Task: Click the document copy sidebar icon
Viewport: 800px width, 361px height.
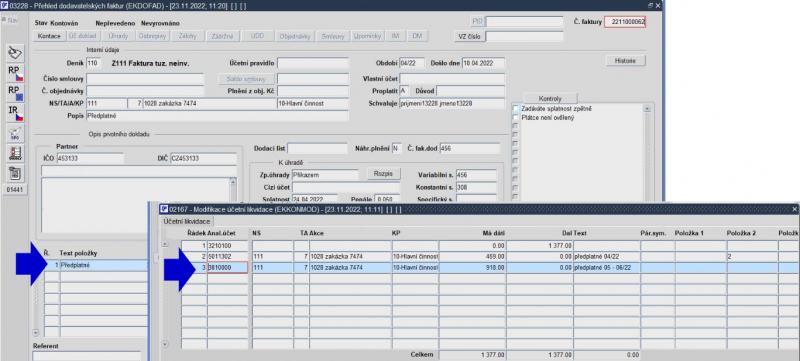Action: coord(15,174)
